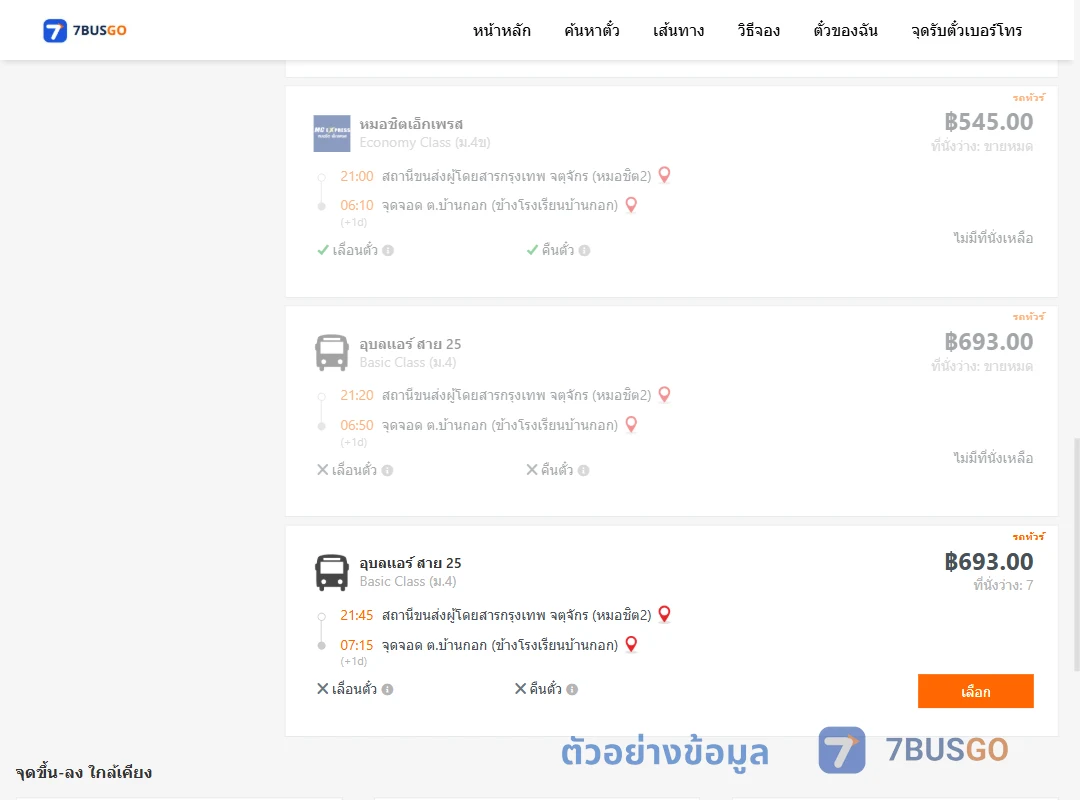Click ไม่มีที่นั่งเหลือ on 21:20 trip card
The width and height of the screenshot is (1080, 800).
pyautogui.click(x=993, y=458)
